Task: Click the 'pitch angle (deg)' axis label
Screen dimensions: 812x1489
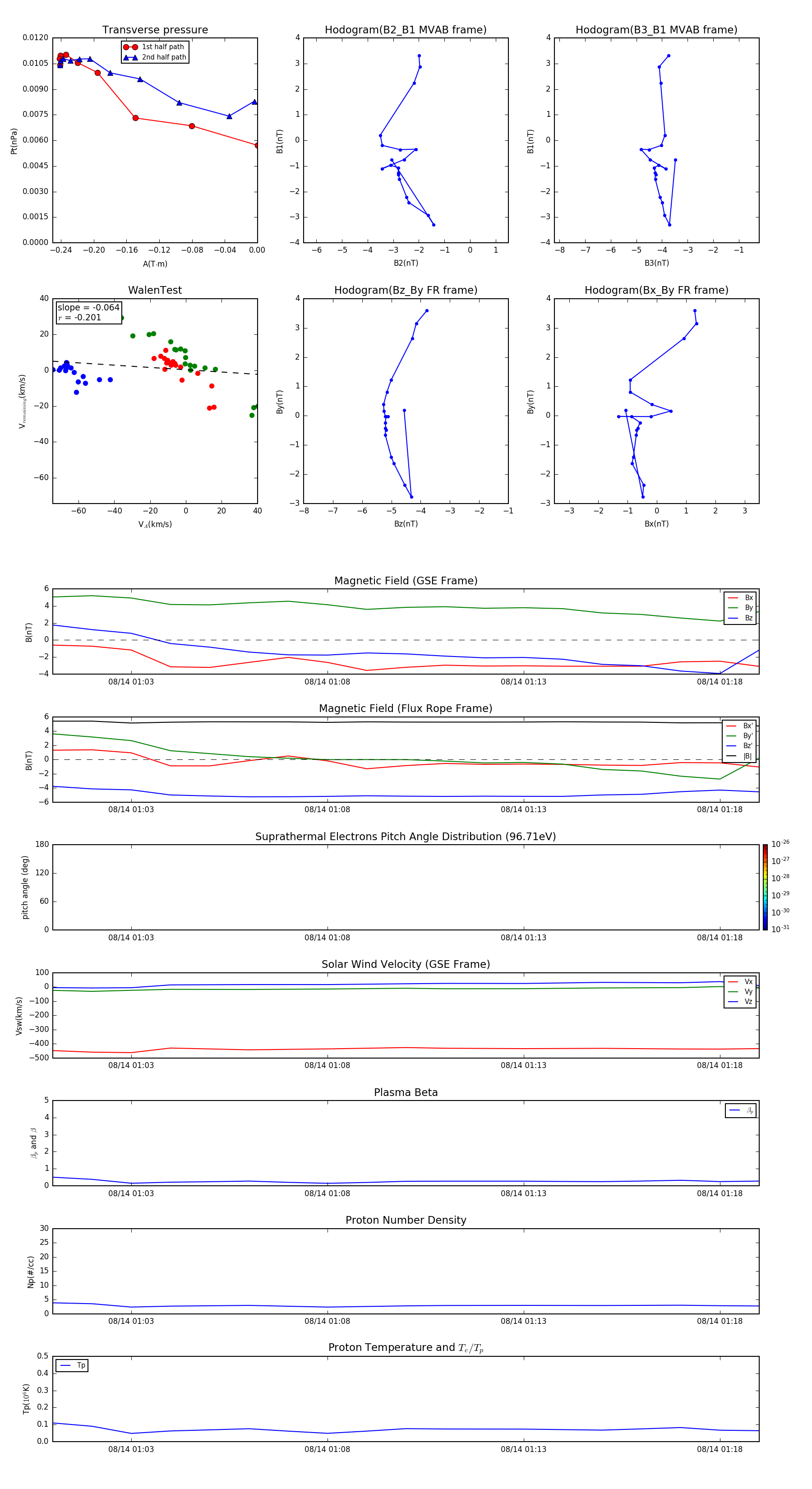Action: click(25, 887)
